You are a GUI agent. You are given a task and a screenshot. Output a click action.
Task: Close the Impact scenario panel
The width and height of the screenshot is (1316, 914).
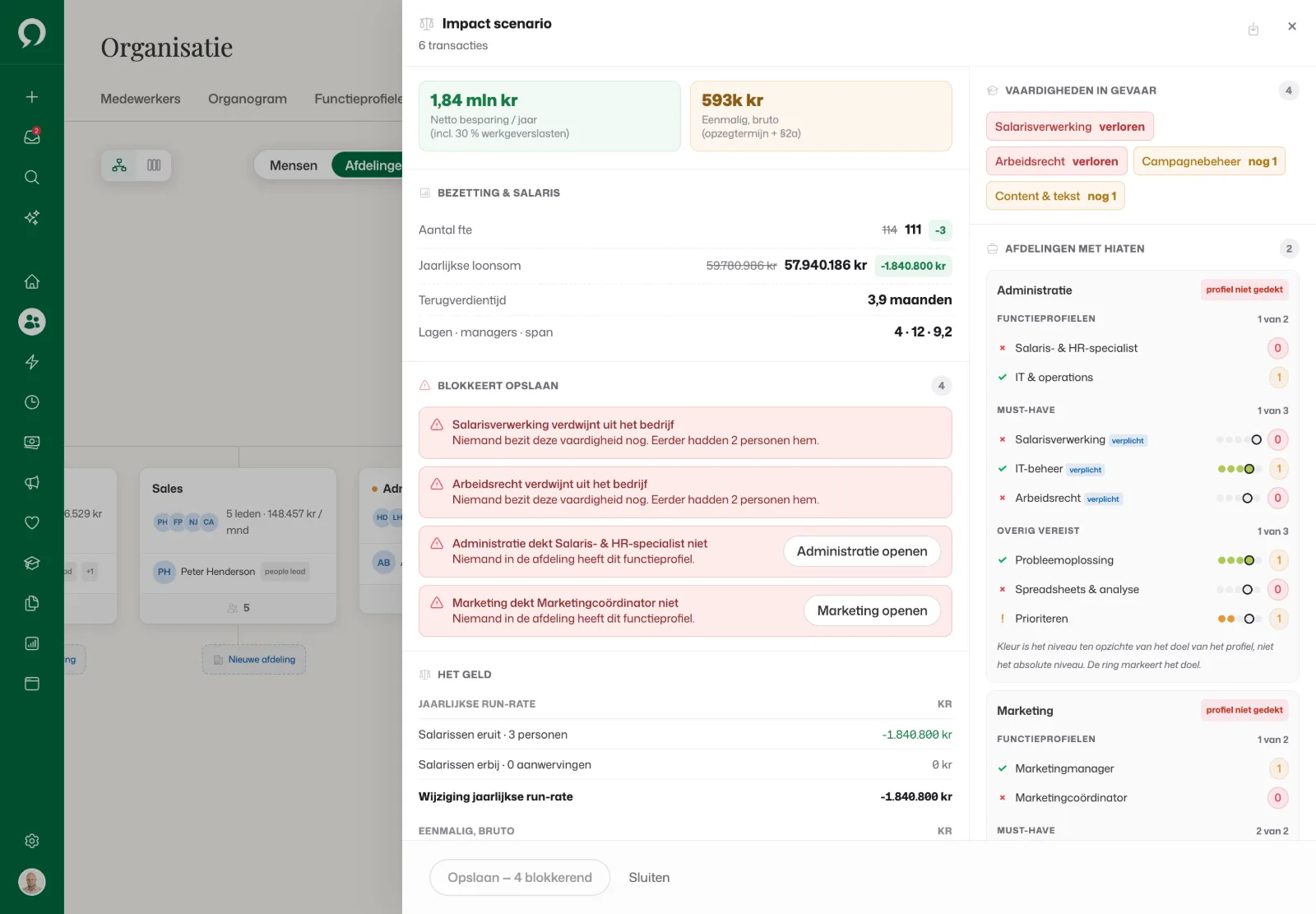(1292, 26)
